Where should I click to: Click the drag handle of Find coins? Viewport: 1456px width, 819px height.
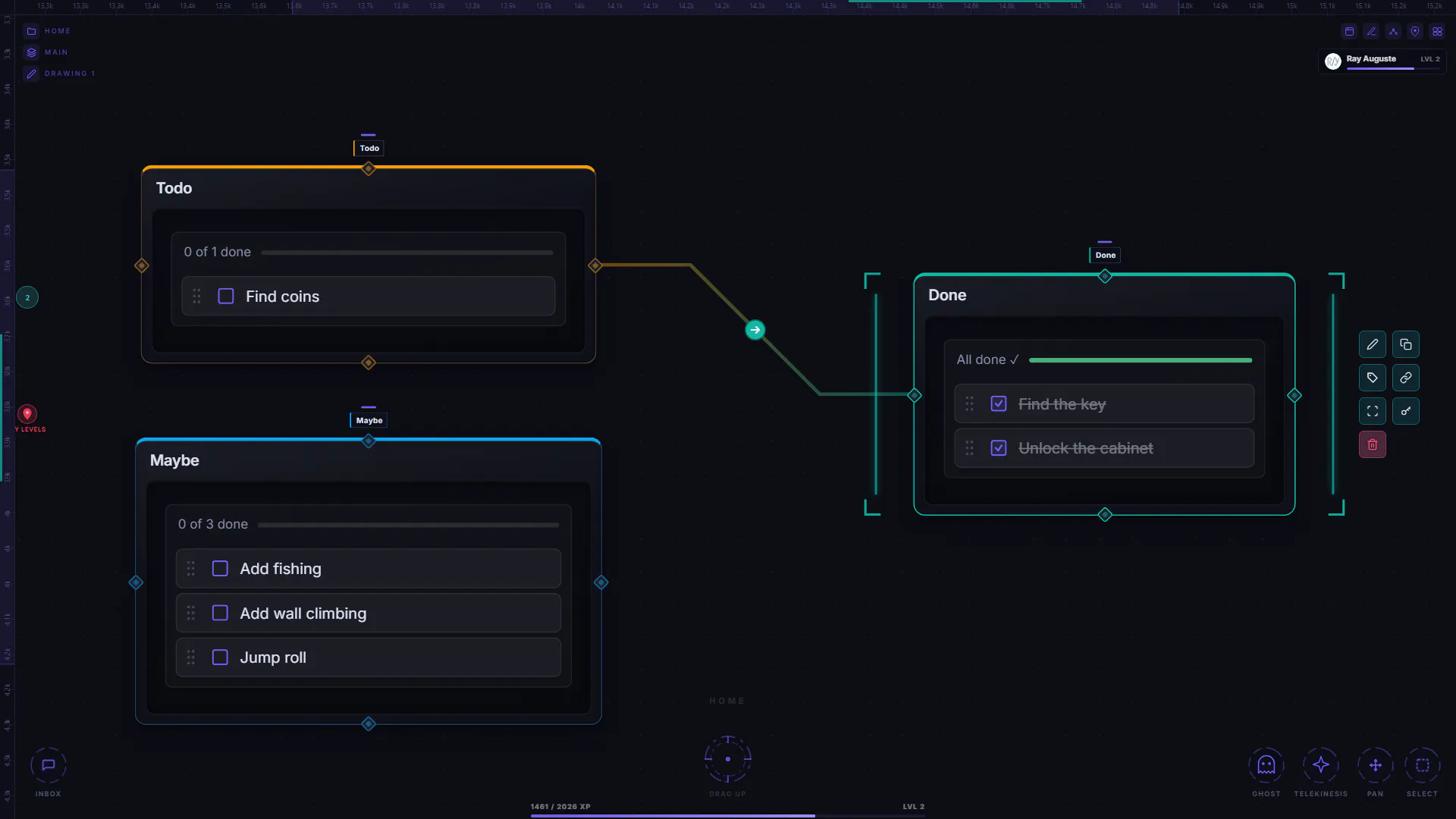pyautogui.click(x=196, y=297)
